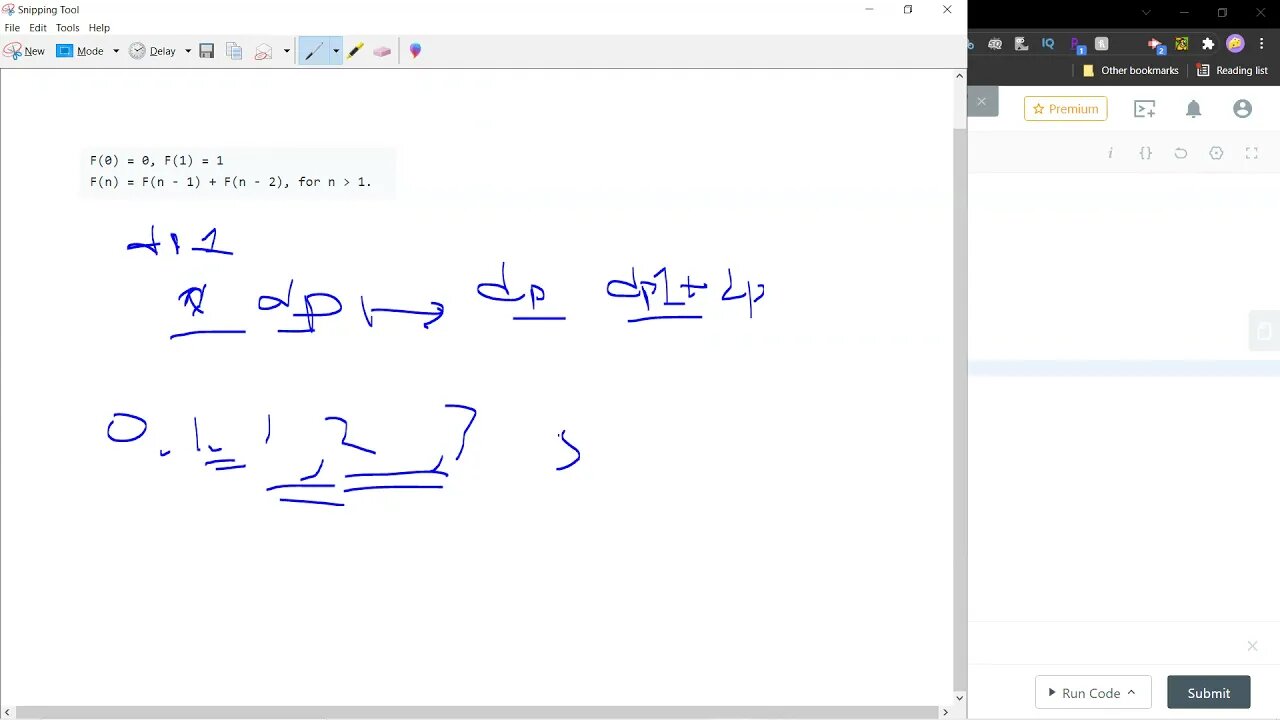Click the Submit button
1280x720 pixels.
(x=1208, y=693)
